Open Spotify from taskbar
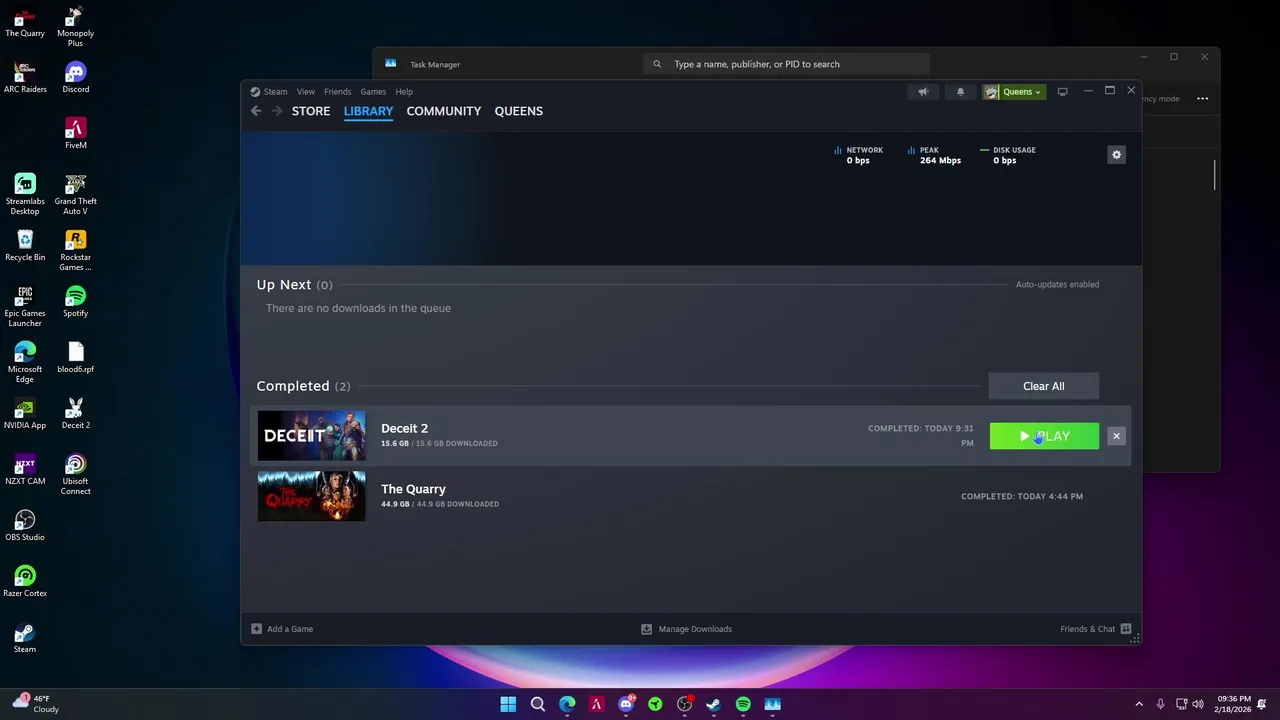1280x720 pixels. (x=743, y=704)
